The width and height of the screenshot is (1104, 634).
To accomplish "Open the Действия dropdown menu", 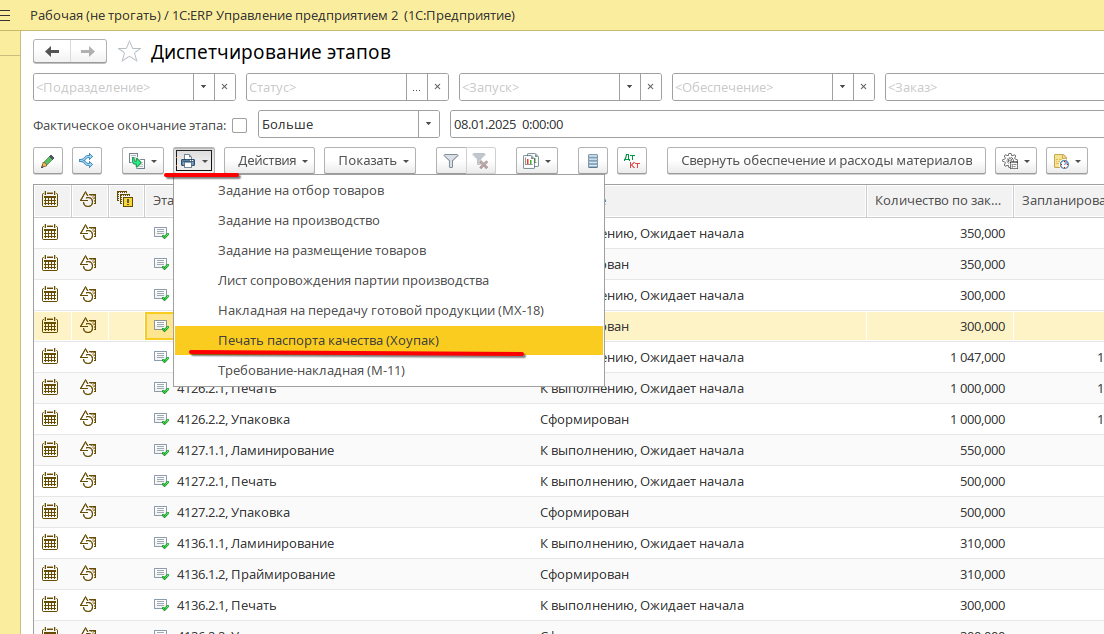I will point(269,160).
